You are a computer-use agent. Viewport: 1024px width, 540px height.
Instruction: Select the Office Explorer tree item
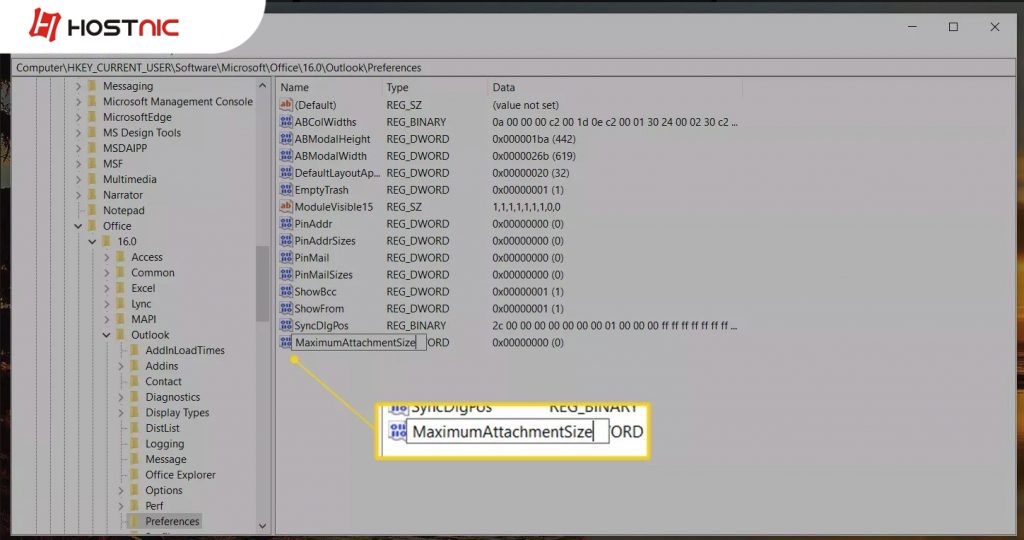pos(180,475)
